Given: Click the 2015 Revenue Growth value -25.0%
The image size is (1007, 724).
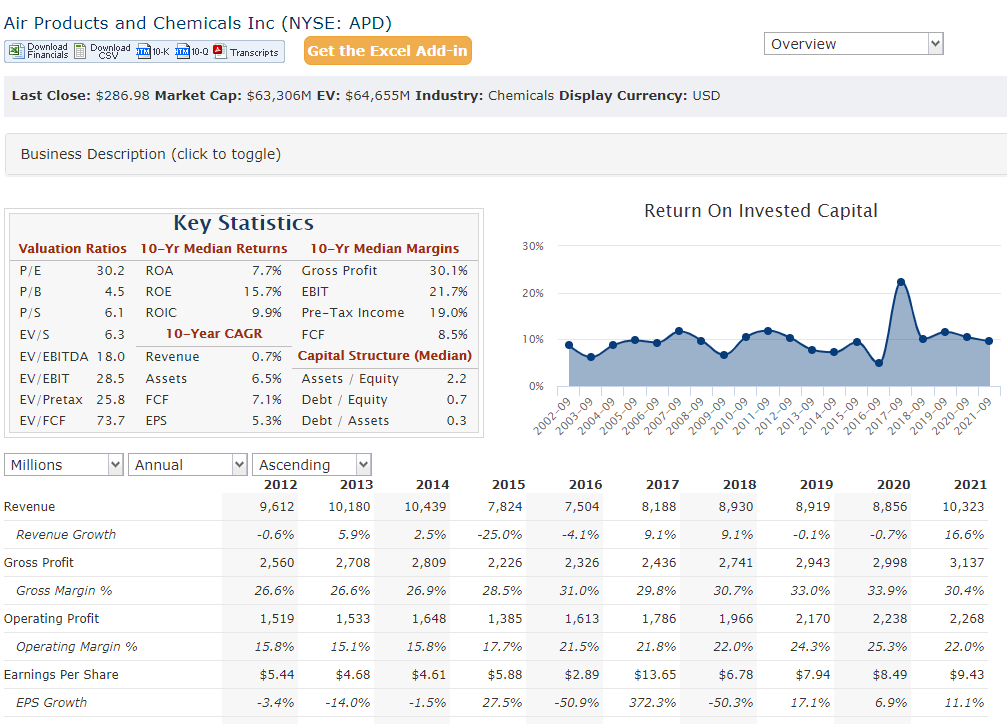Looking at the screenshot, I should coord(500,534).
